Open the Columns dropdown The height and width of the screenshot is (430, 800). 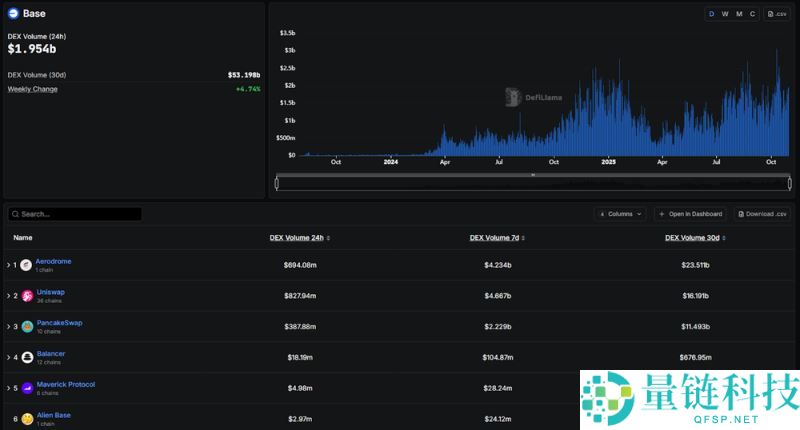tap(620, 214)
